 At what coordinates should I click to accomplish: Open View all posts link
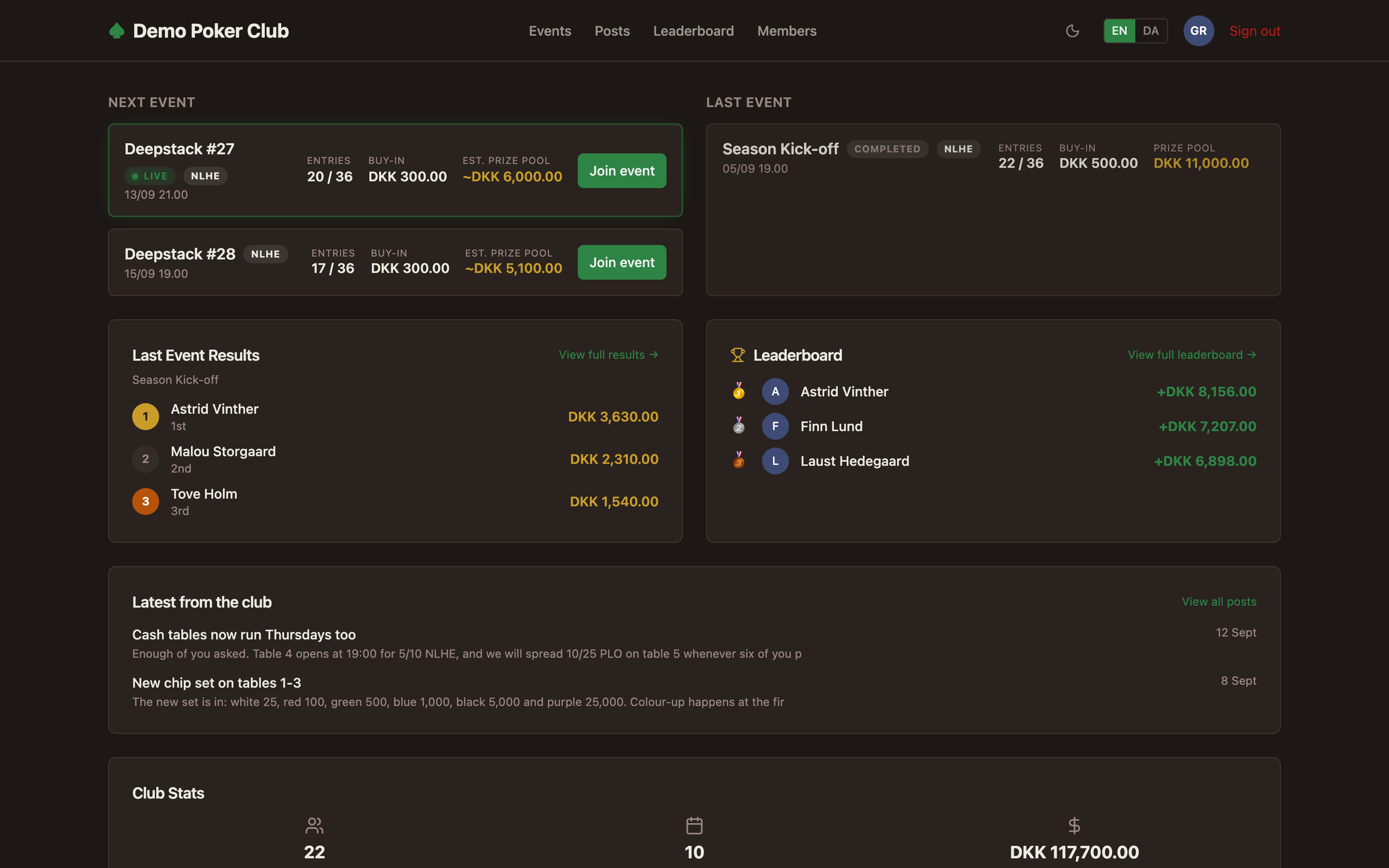click(x=1219, y=602)
